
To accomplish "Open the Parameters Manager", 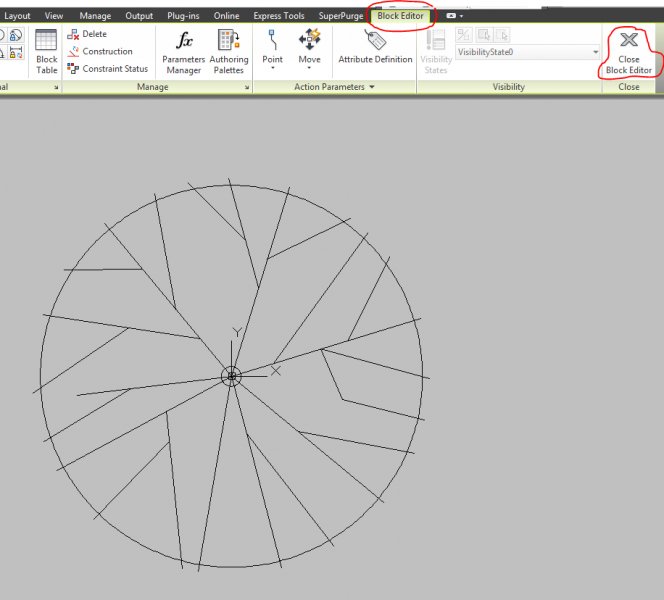I will click(183, 50).
